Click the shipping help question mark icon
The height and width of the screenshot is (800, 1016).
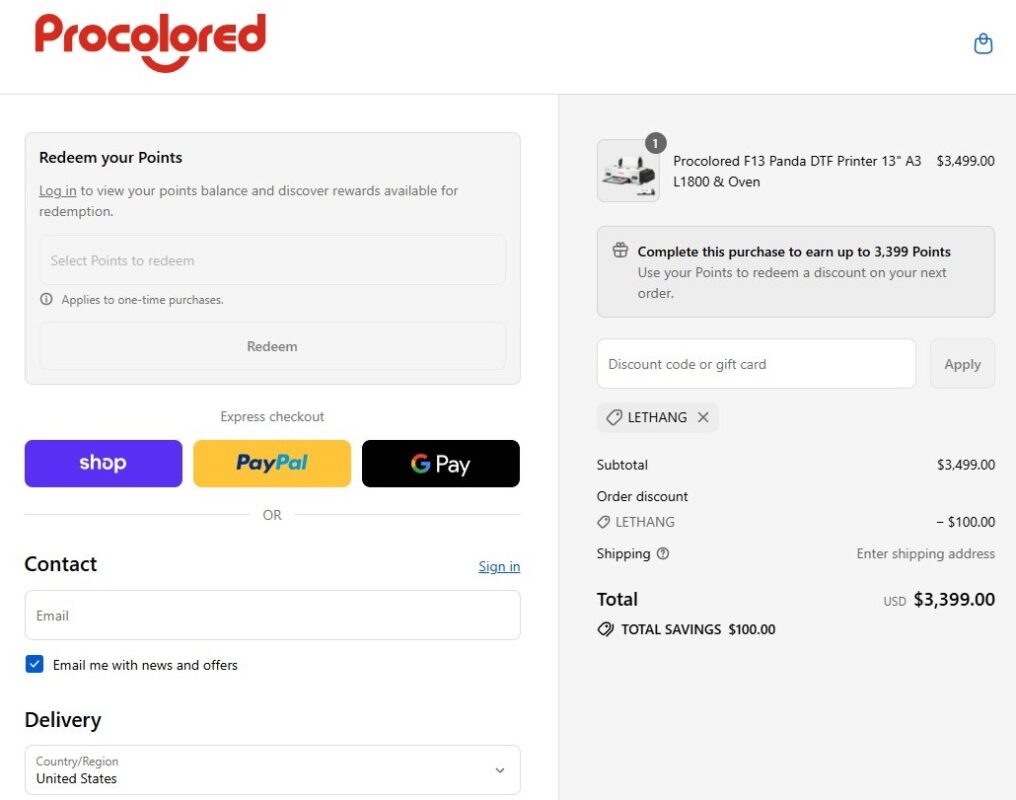coord(662,553)
